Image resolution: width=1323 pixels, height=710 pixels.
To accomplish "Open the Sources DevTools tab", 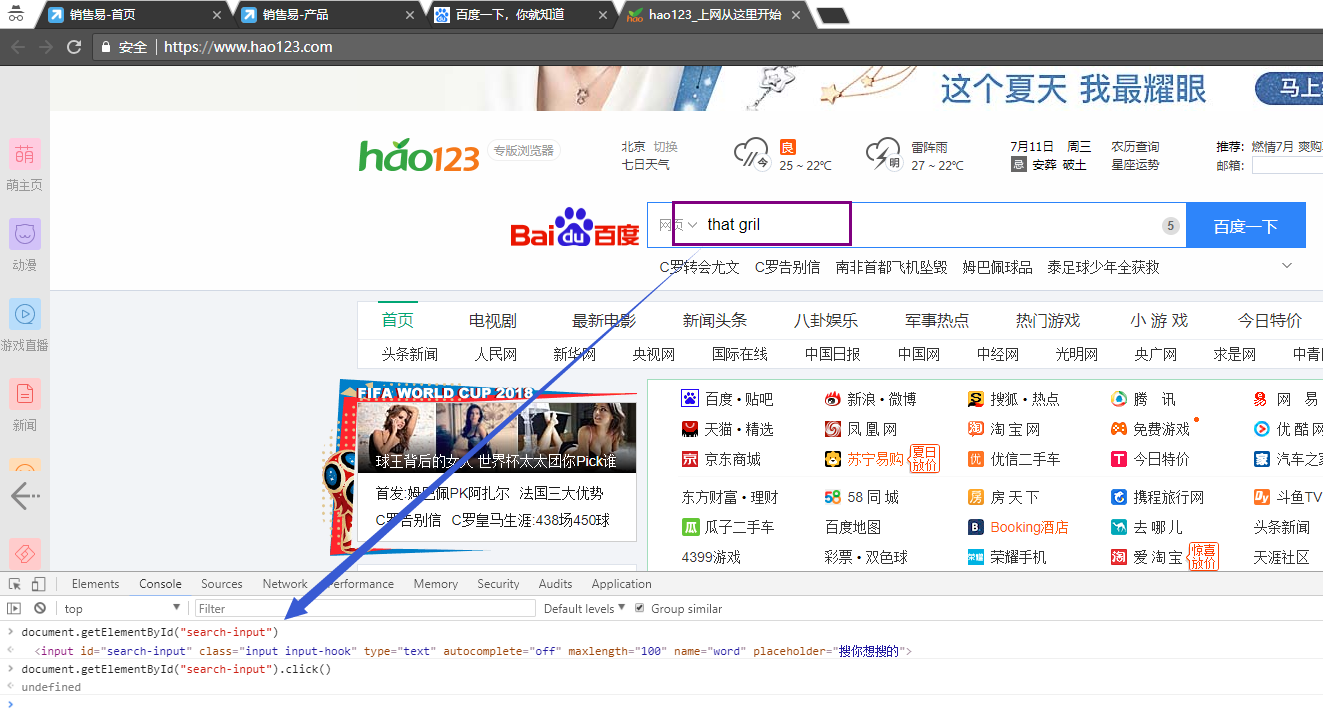I will [222, 584].
